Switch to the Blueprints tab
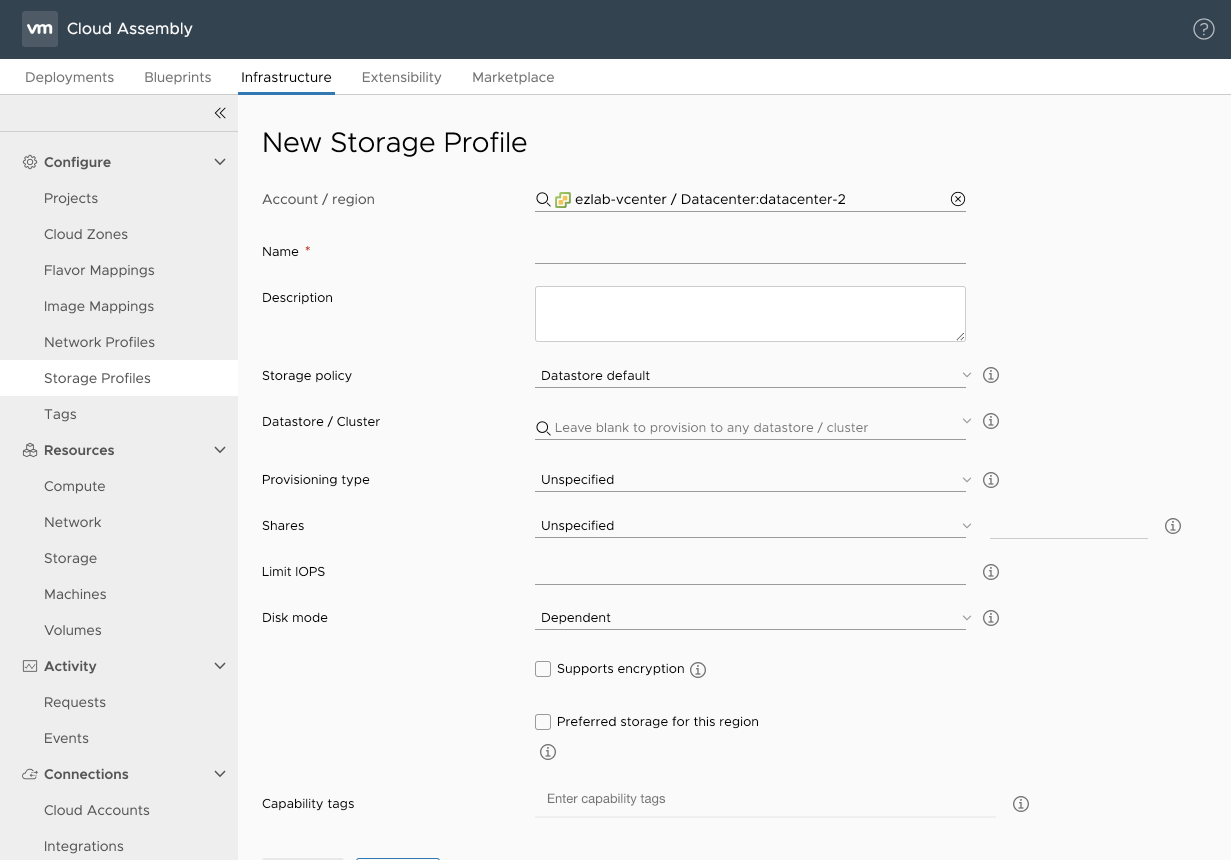This screenshot has width=1231, height=860. click(x=177, y=77)
